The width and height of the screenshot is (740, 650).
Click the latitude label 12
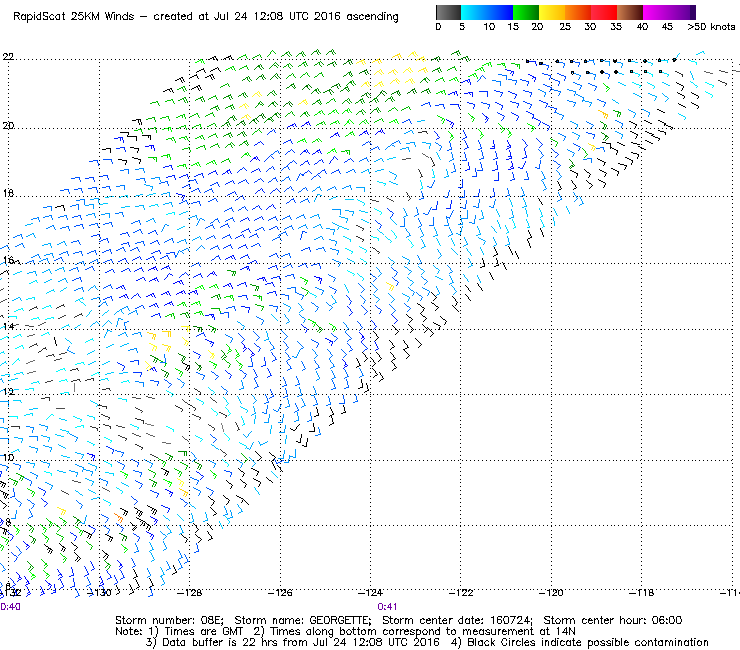(x=8, y=392)
